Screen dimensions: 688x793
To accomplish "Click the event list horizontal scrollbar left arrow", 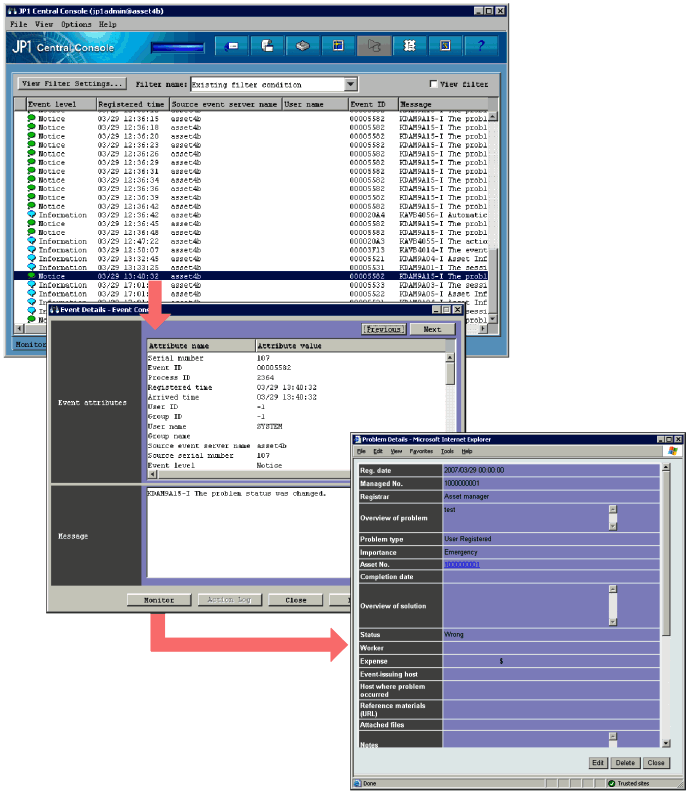I will (x=20, y=329).
